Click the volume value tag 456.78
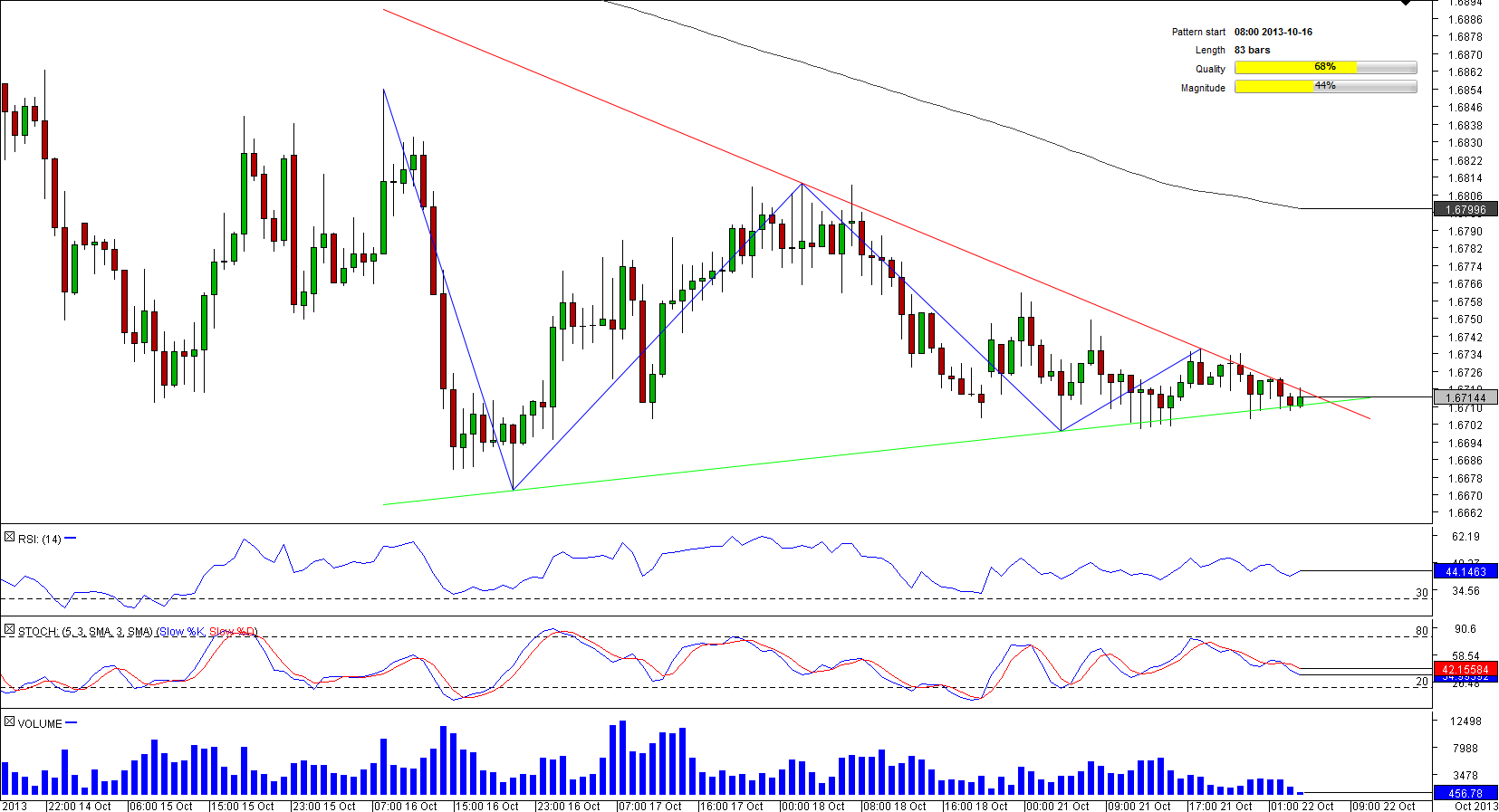 click(1465, 793)
